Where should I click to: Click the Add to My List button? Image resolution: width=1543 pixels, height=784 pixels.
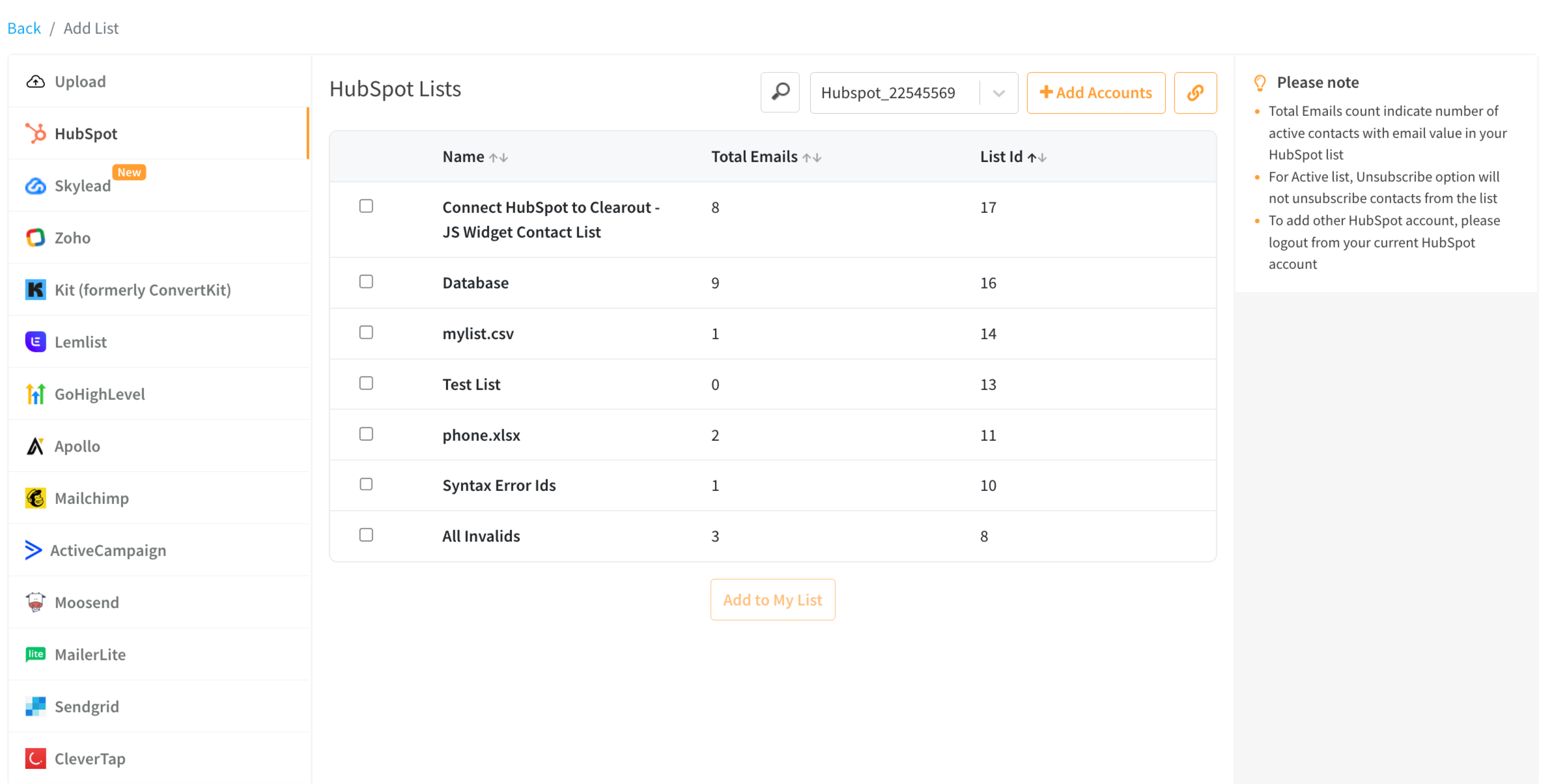[x=772, y=599]
